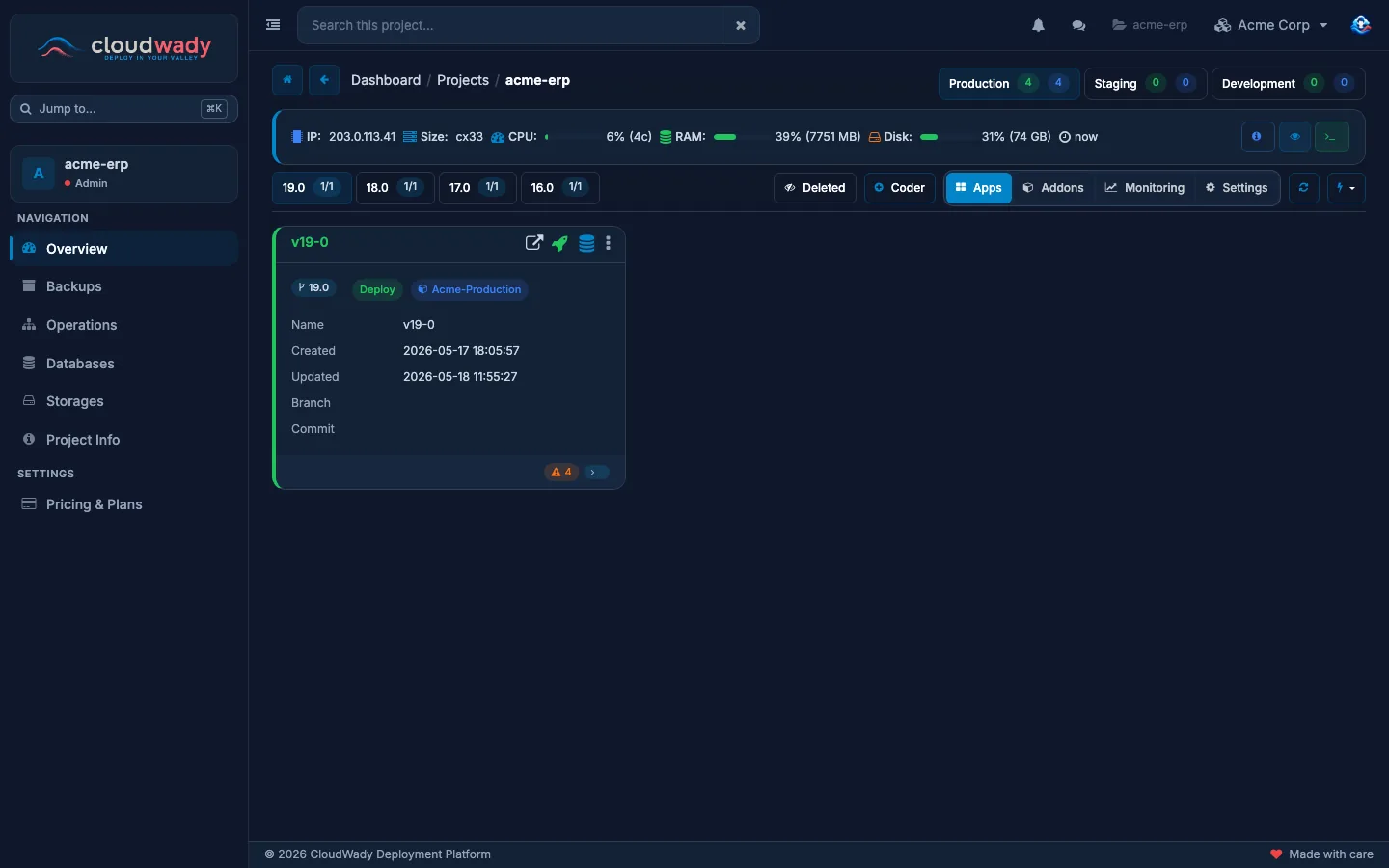The image size is (1389, 868).
Task: Click the Acme-Production server tag
Action: (x=470, y=289)
